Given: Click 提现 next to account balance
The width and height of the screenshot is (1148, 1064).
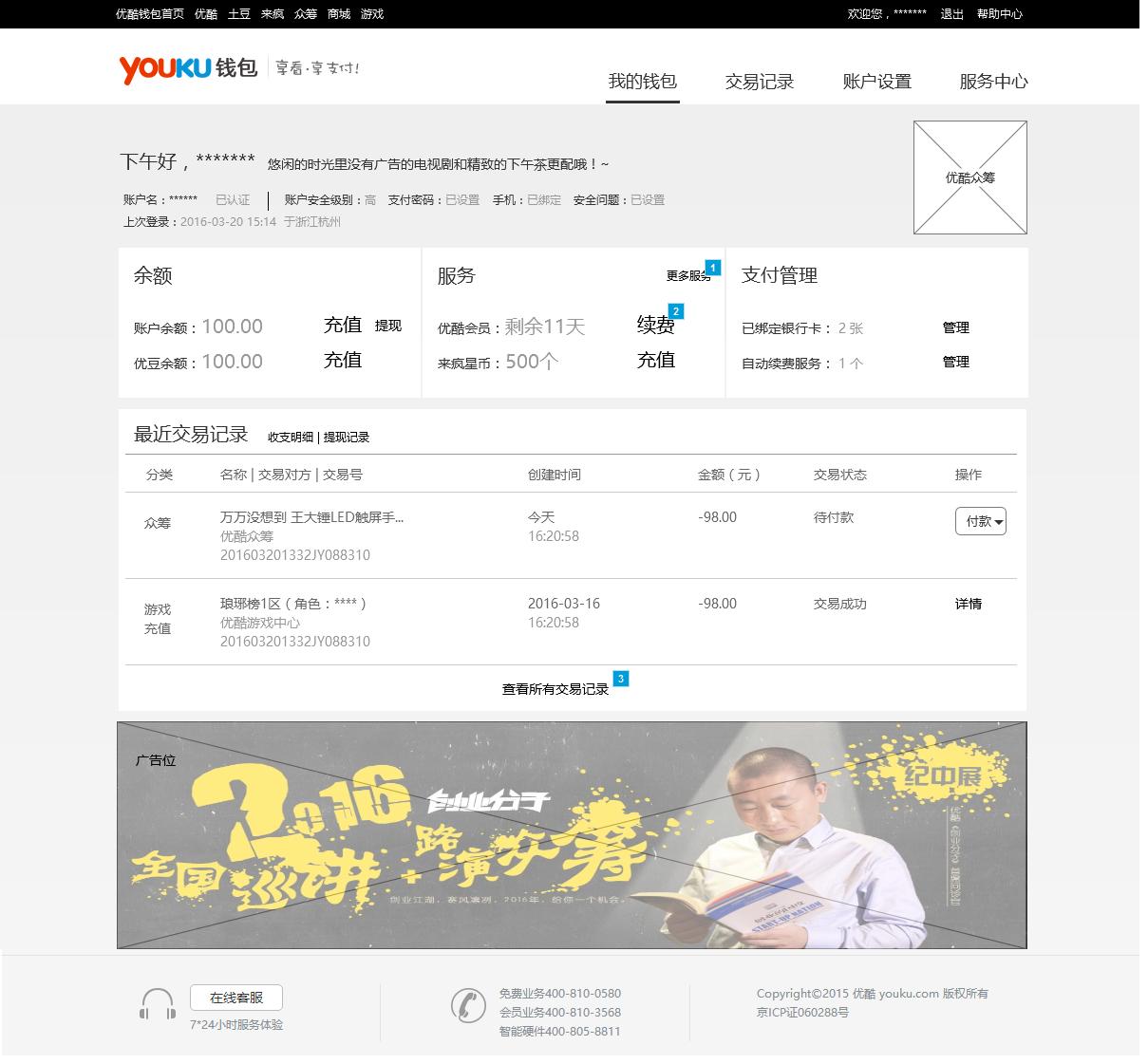Looking at the screenshot, I should tap(387, 326).
